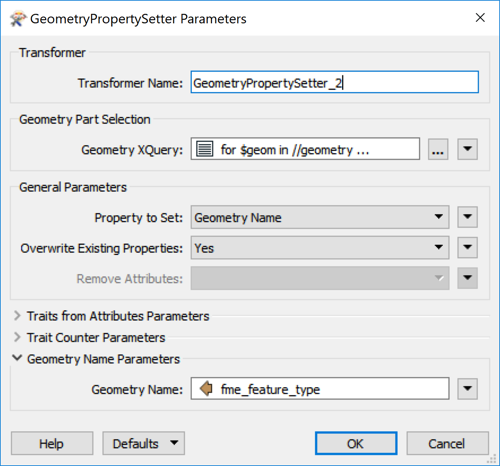Open the Defaults button dropdown arrow
The image size is (500, 466).
(174, 443)
